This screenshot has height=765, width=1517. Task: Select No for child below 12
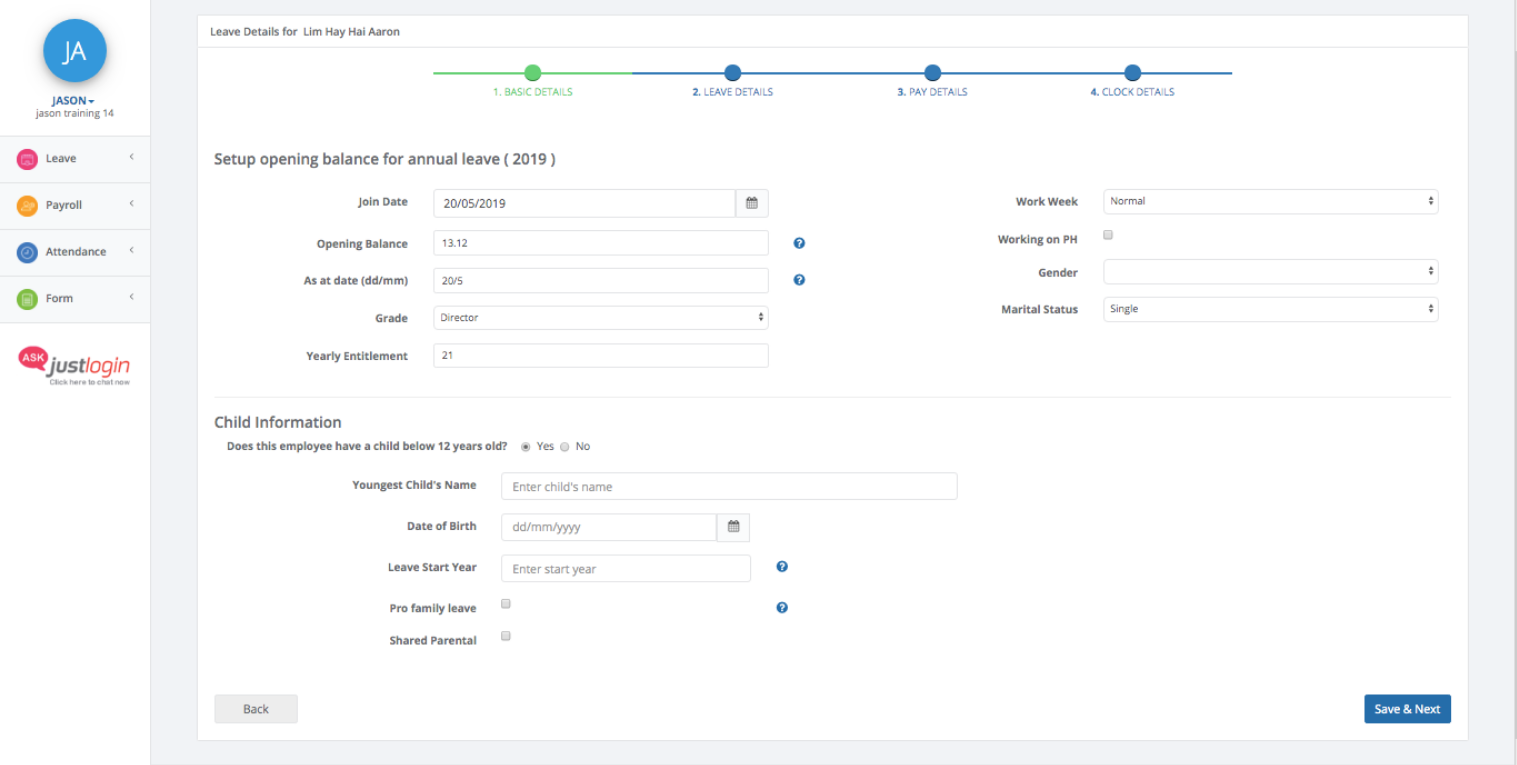564,447
